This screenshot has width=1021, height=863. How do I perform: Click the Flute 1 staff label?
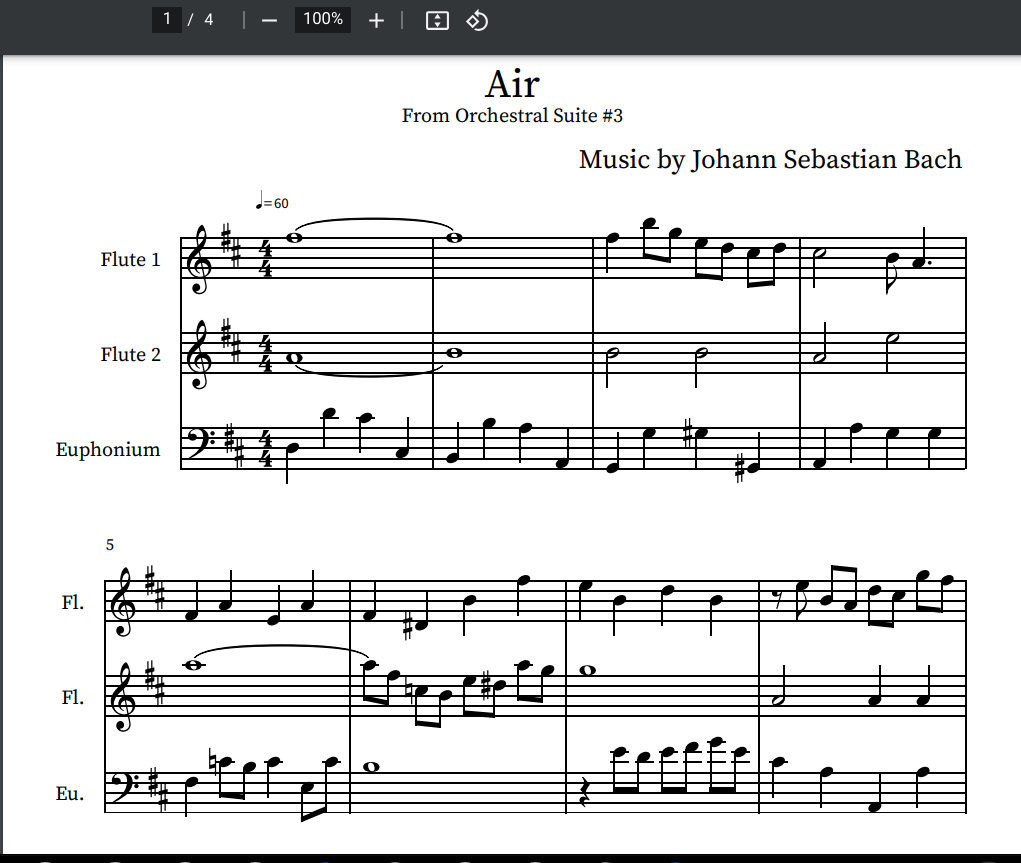(x=130, y=260)
